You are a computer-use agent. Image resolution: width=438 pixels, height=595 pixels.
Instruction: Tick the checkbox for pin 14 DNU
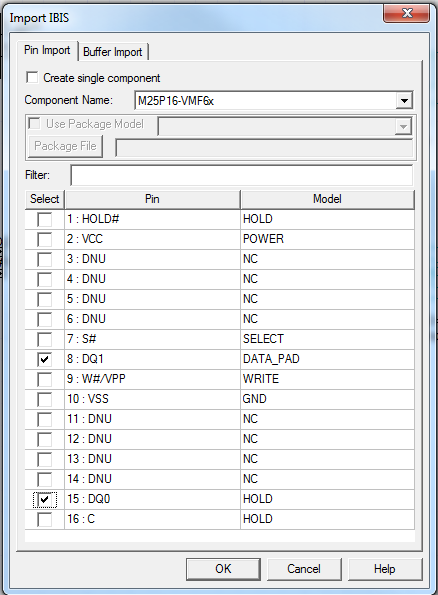[x=45, y=479]
